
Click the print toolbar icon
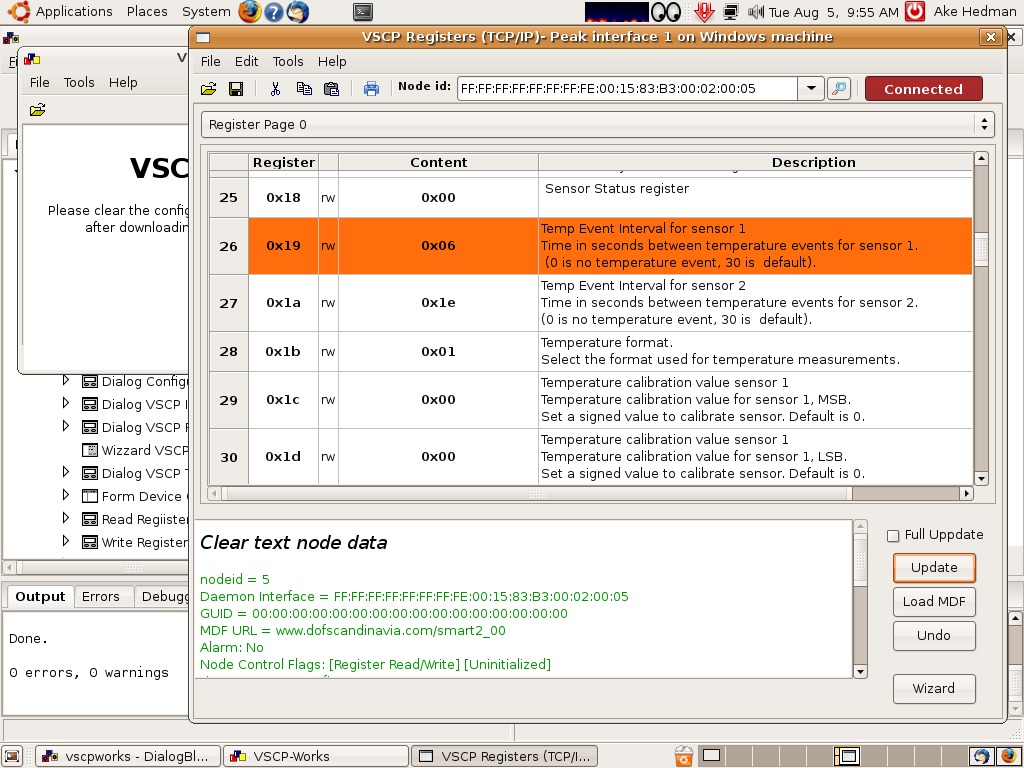click(371, 89)
